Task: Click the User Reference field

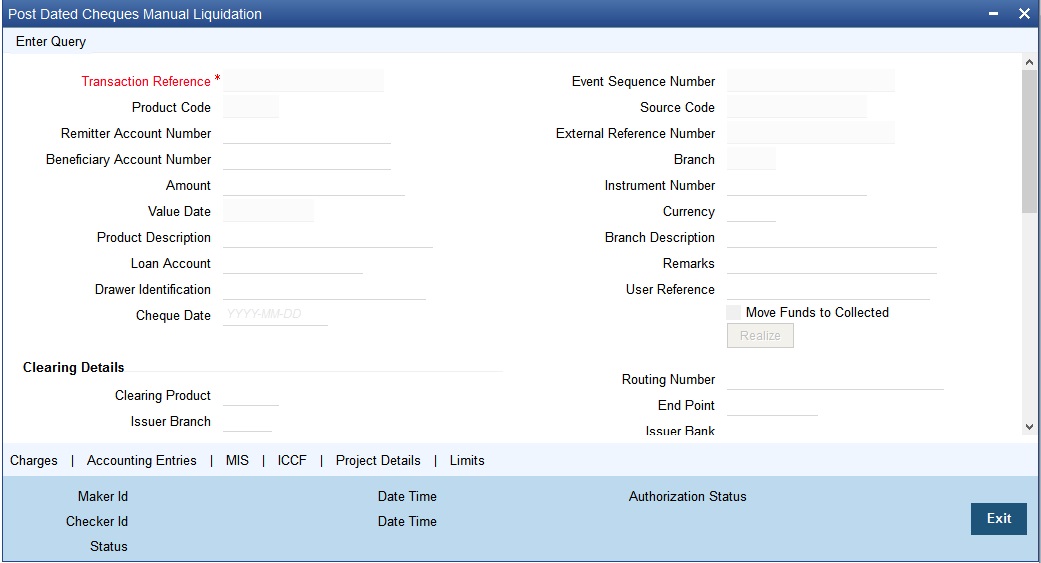Action: point(829,289)
